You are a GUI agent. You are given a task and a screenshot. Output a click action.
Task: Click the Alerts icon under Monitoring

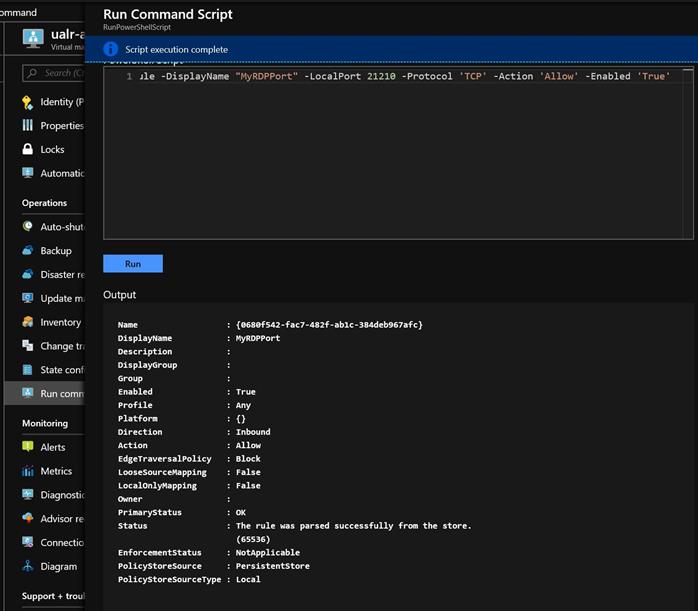click(x=28, y=447)
